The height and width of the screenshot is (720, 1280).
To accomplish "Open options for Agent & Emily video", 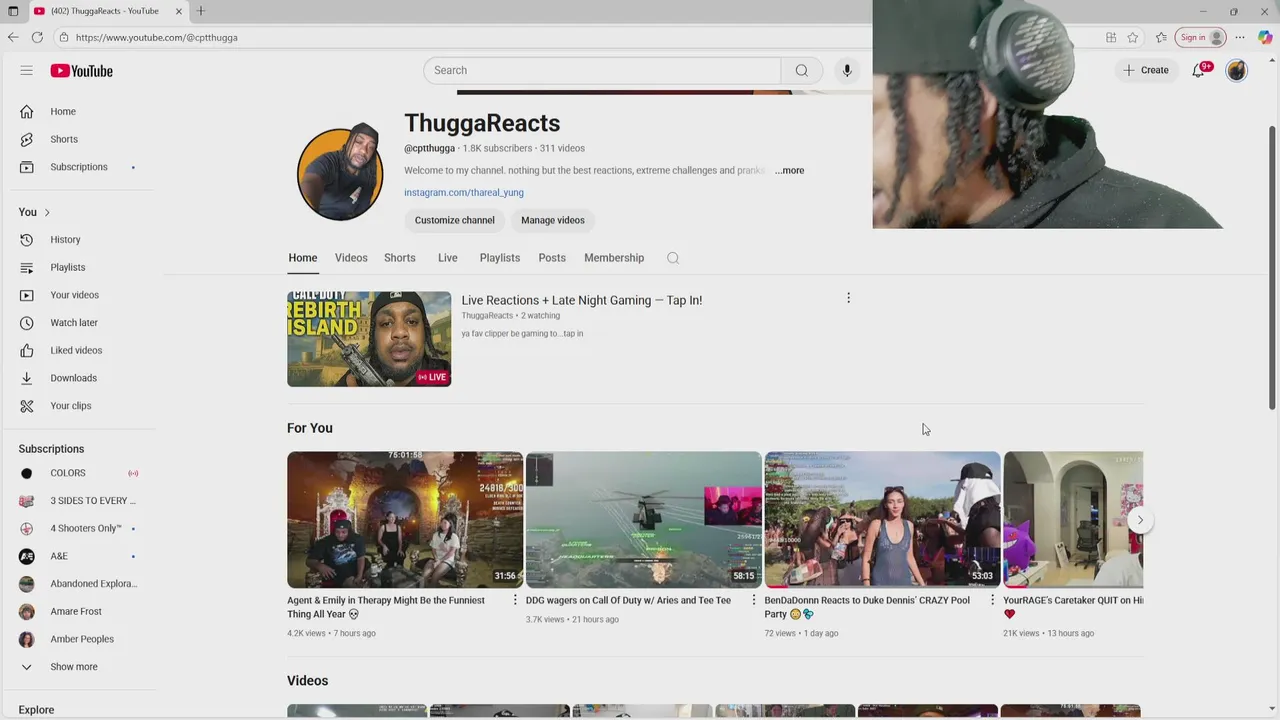I will pos(515,600).
